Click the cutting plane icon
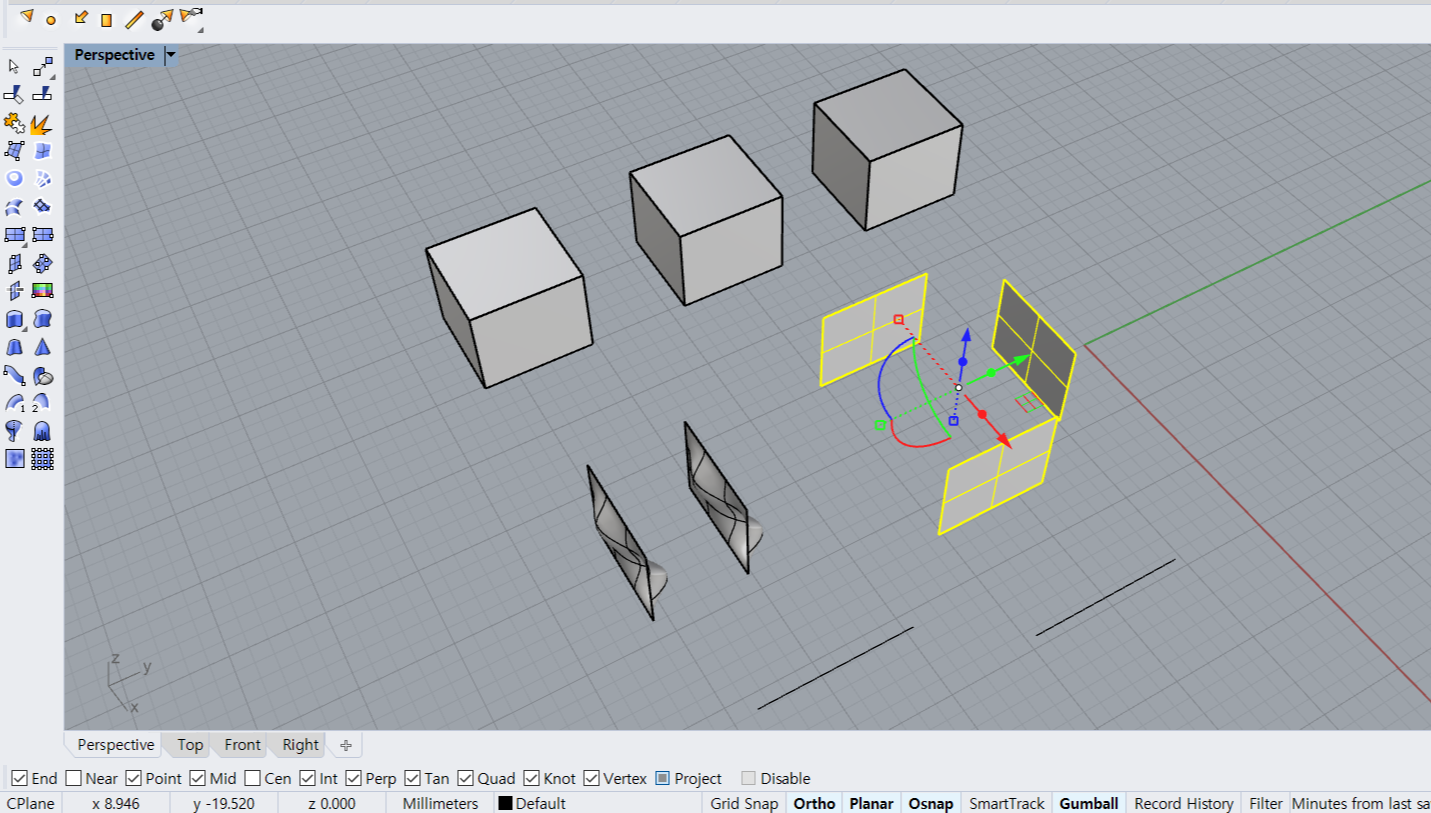 (14, 291)
